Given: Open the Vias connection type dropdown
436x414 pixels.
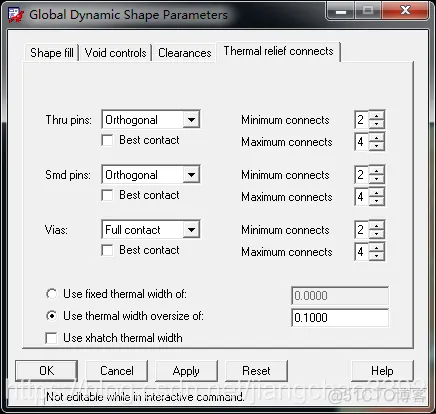Looking at the screenshot, I should tap(191, 230).
